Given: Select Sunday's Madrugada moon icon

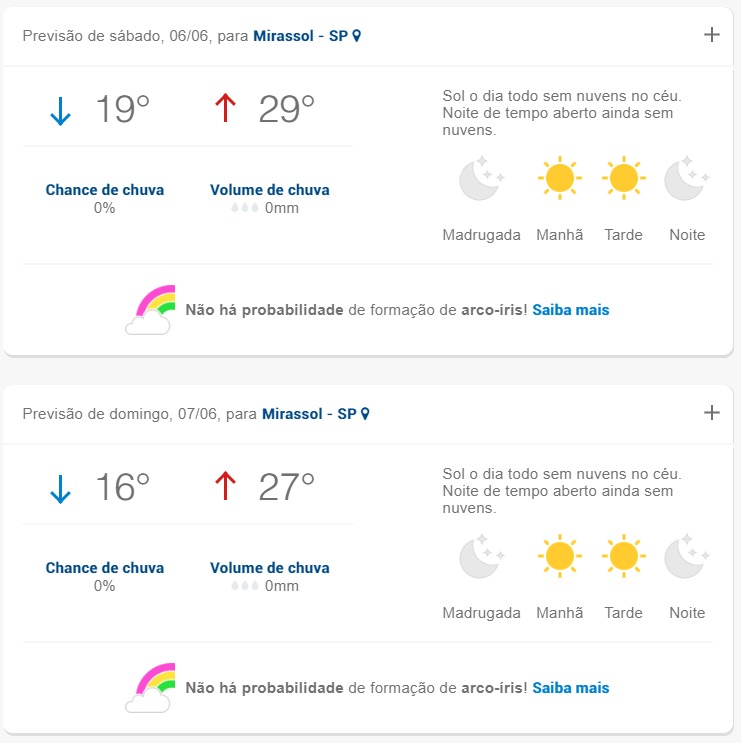Looking at the screenshot, I should [481, 556].
